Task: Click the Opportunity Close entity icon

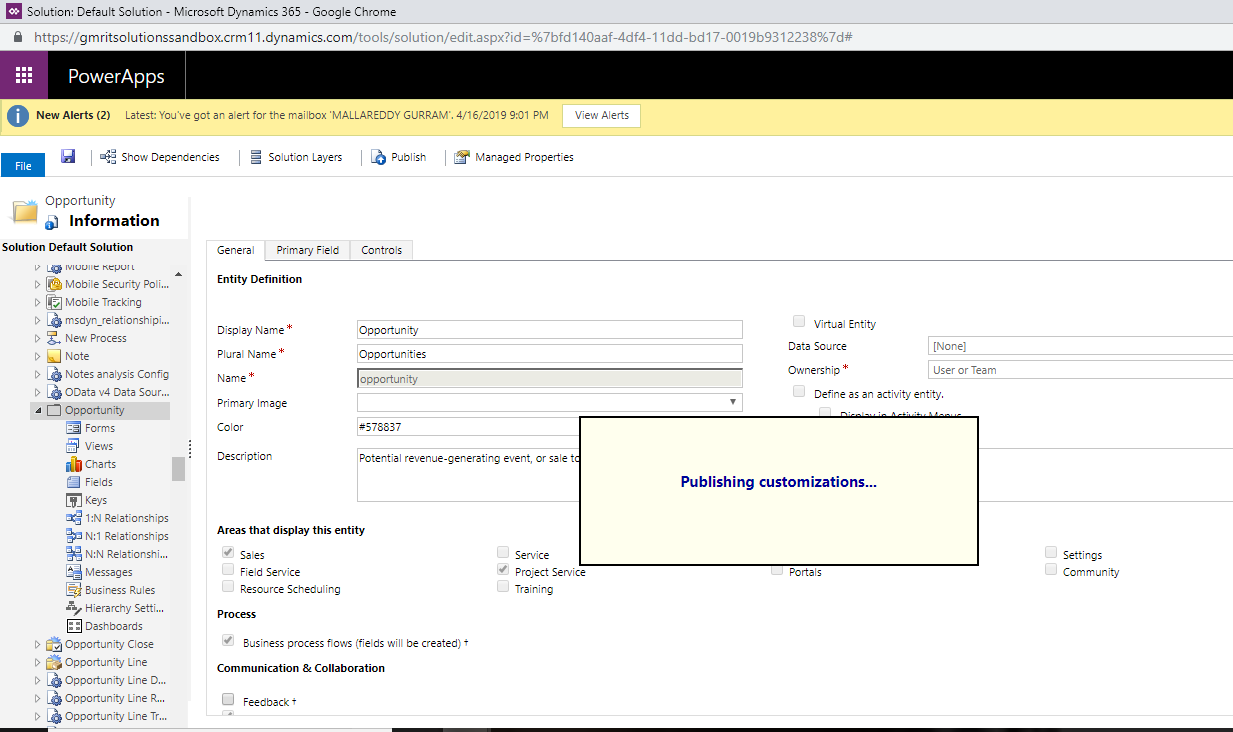Action: (x=54, y=644)
